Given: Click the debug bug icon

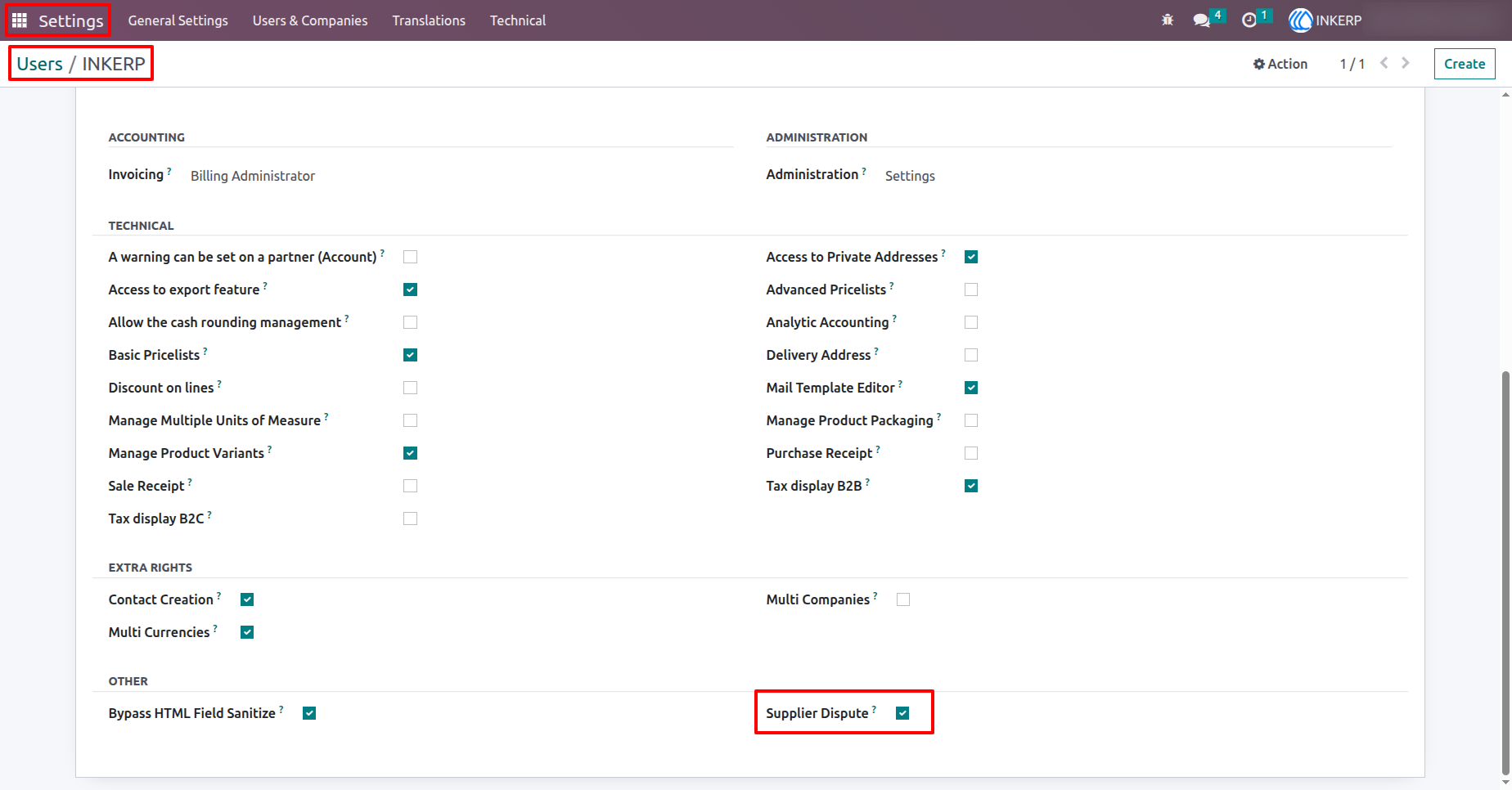Looking at the screenshot, I should coord(1168,20).
